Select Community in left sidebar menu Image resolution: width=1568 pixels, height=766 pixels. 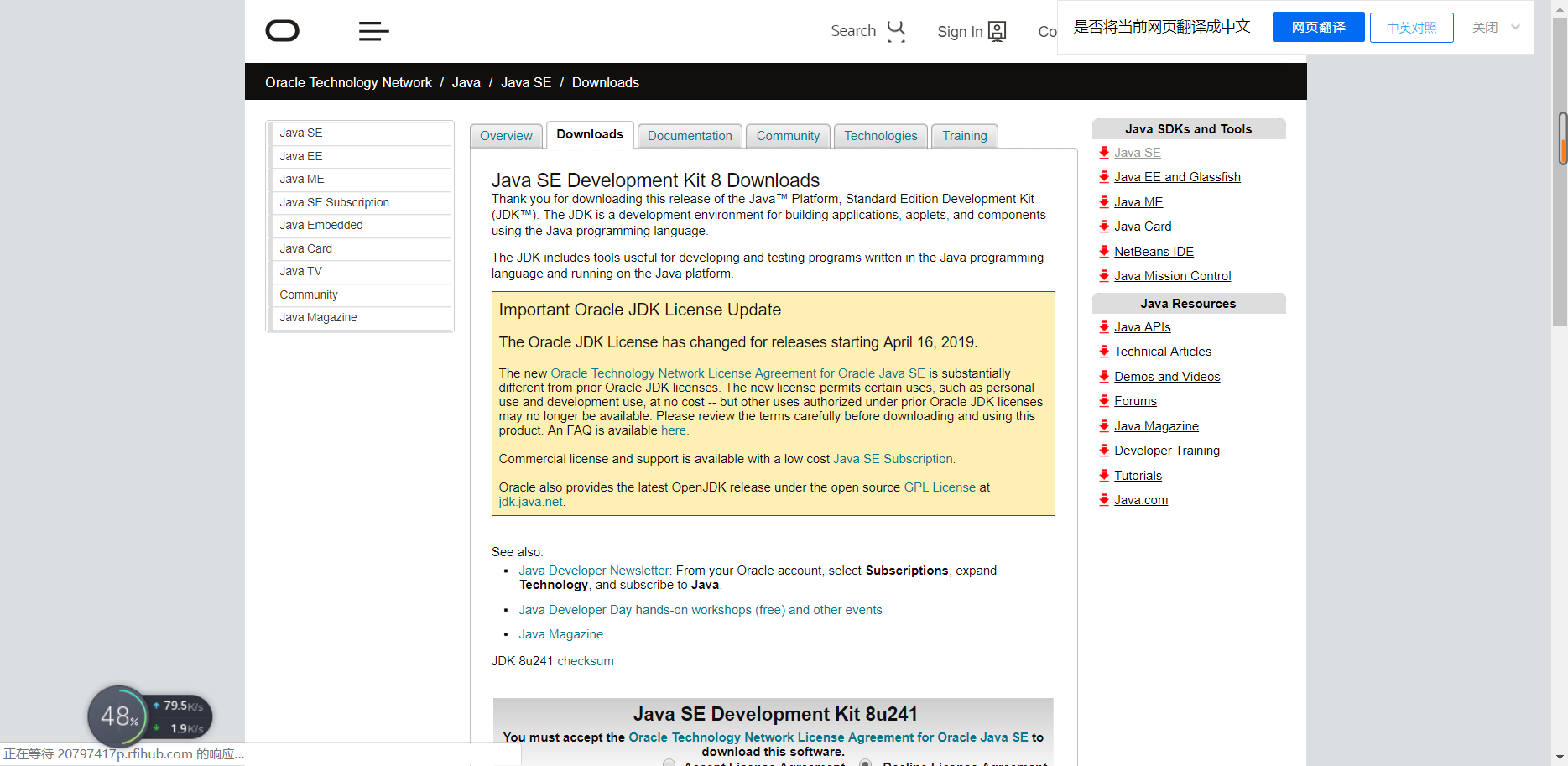pos(361,295)
